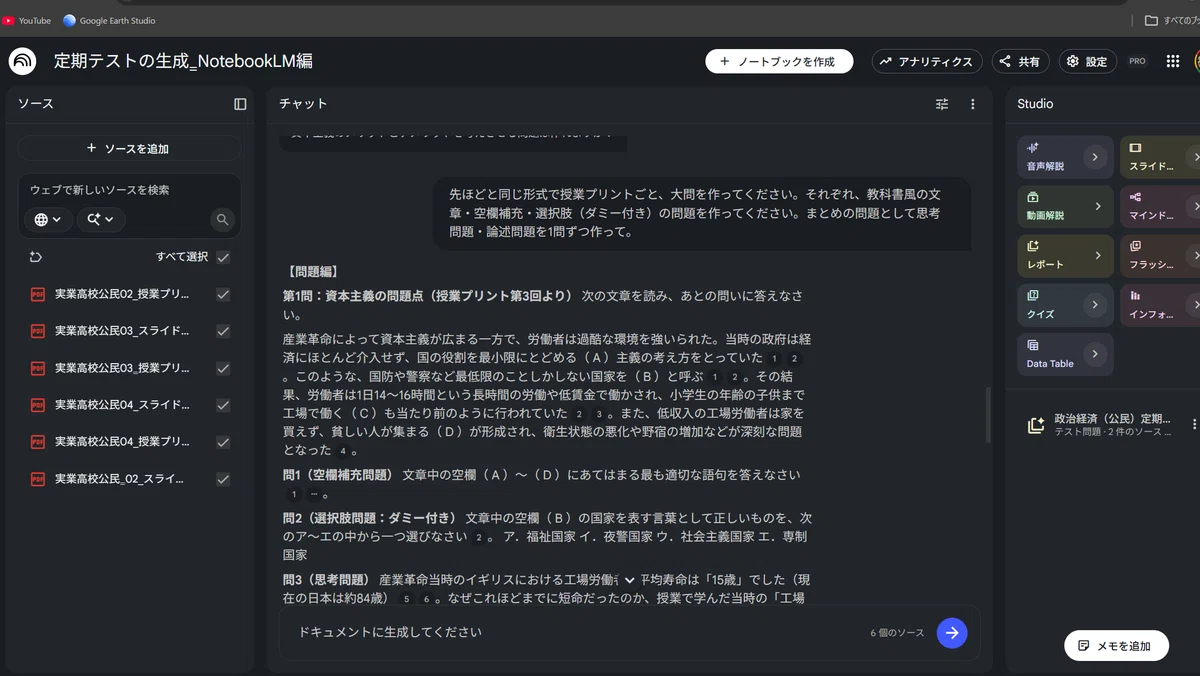The image size is (1200, 676).
Task: Click PDF icon of 実業高校公民03_スライド…
Action: point(38,331)
